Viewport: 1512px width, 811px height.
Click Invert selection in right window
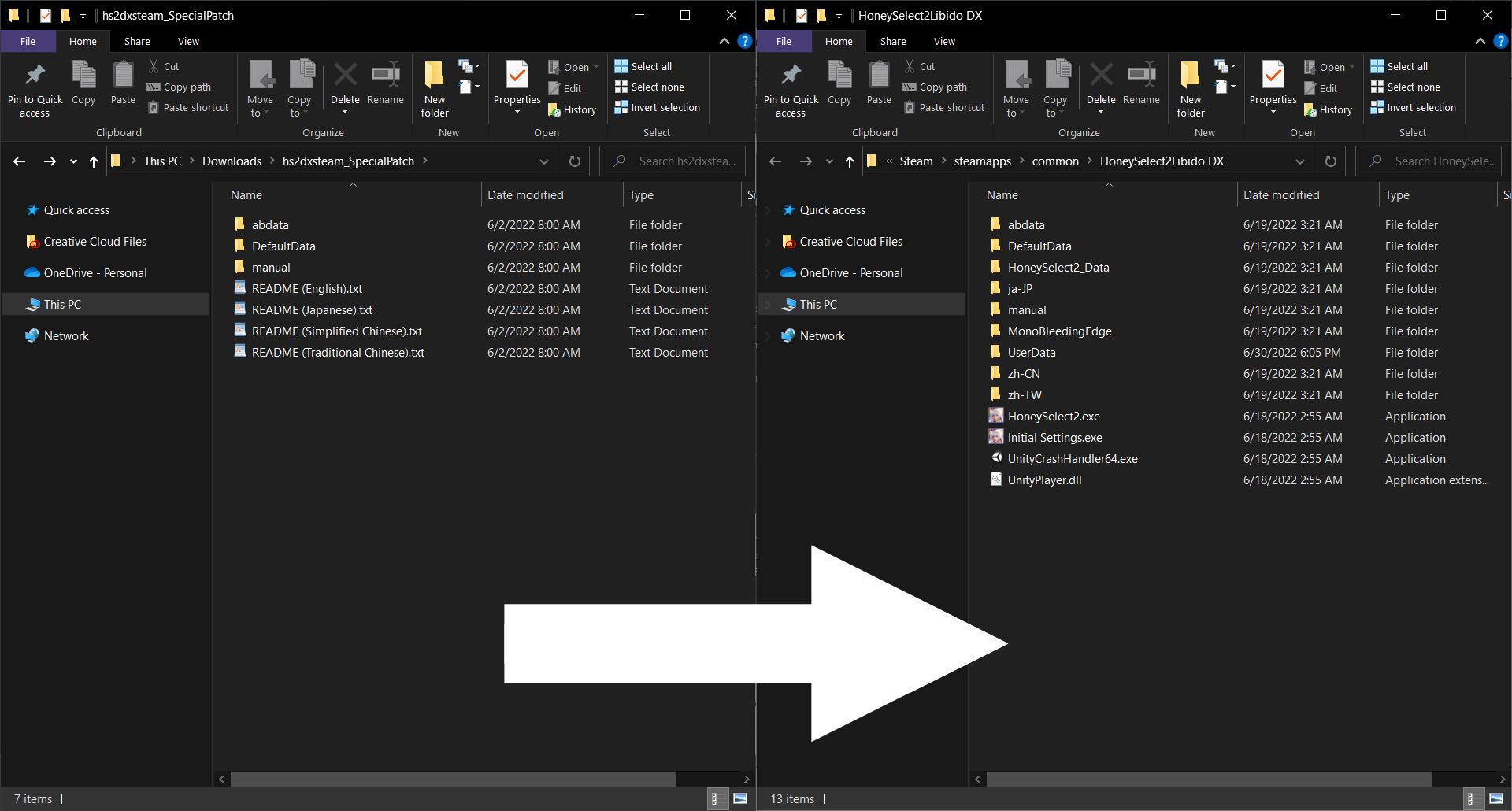1414,108
